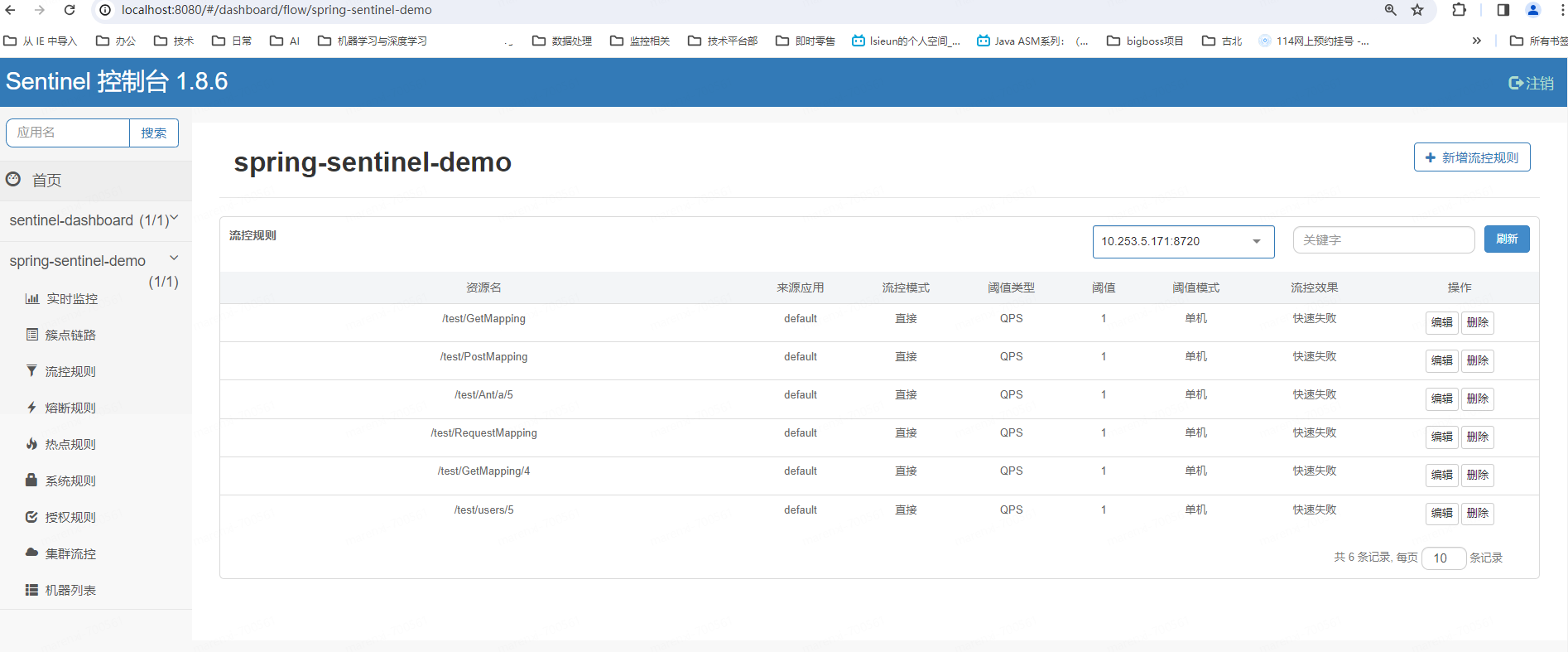The height and width of the screenshot is (652, 1568).
Task: Delete the /test/PostMapping rule
Action: click(1478, 360)
